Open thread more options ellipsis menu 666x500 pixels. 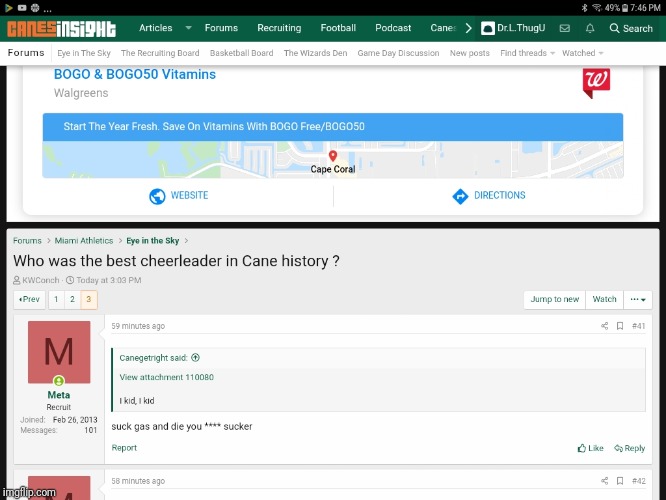(637, 299)
